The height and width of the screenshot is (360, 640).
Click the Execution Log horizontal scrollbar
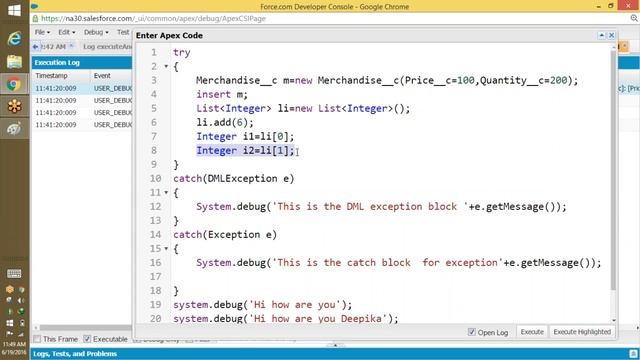click(x=85, y=328)
